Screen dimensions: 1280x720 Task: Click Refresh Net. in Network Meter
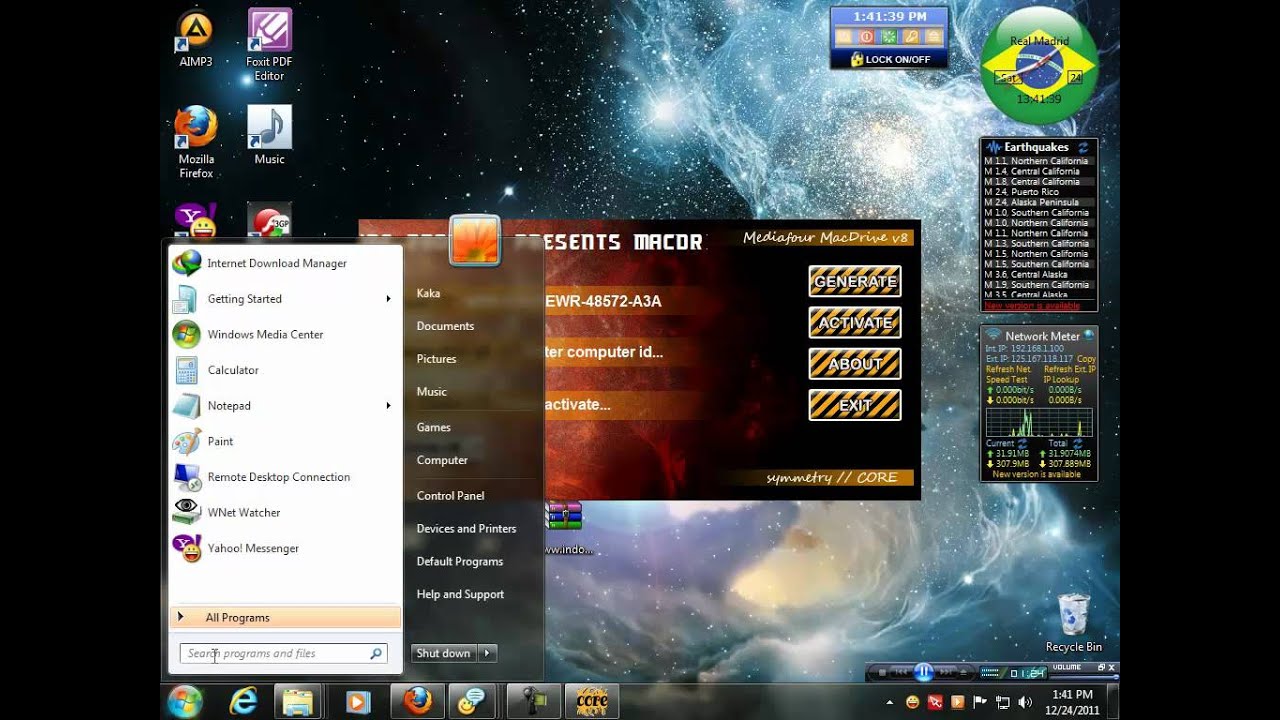click(1009, 369)
